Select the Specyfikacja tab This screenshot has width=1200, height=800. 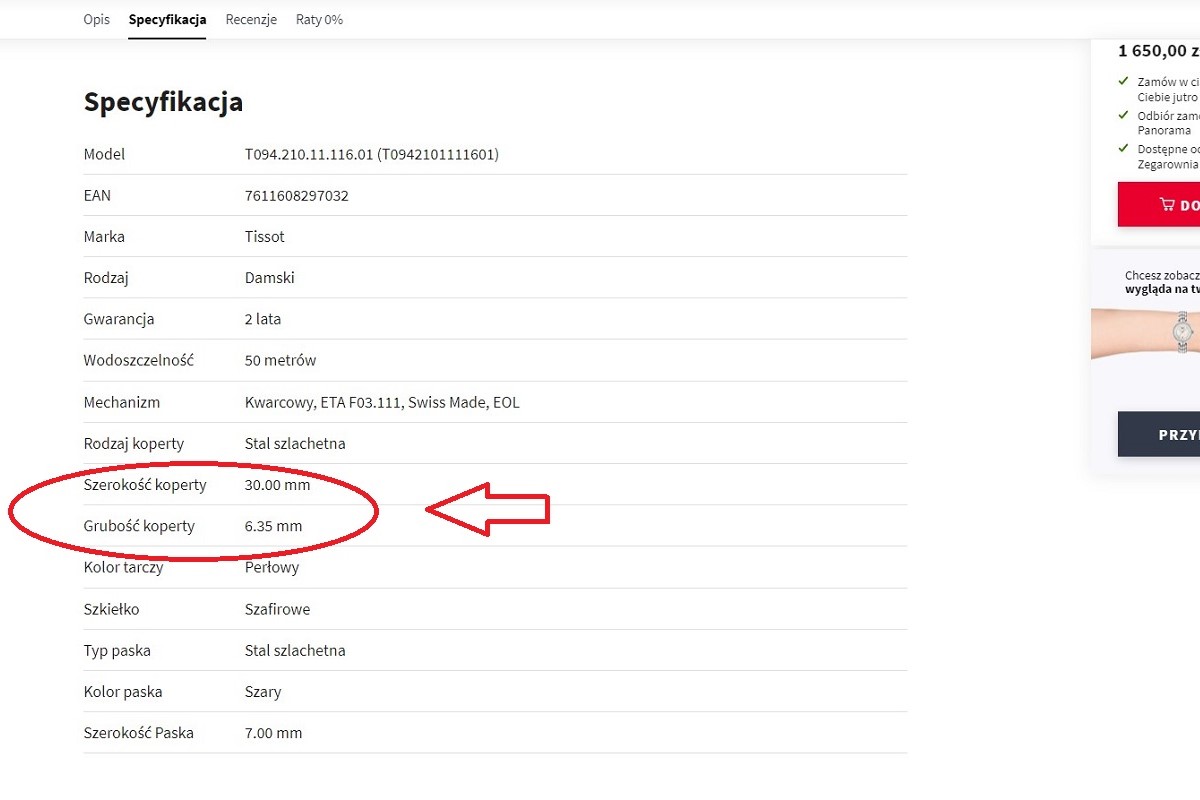coord(167,19)
